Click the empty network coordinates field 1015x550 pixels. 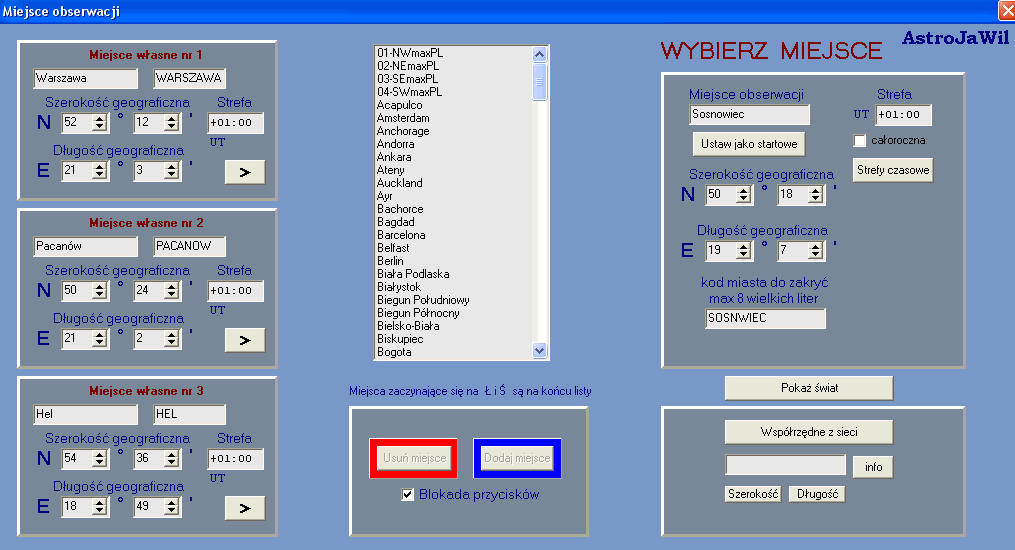(x=786, y=465)
